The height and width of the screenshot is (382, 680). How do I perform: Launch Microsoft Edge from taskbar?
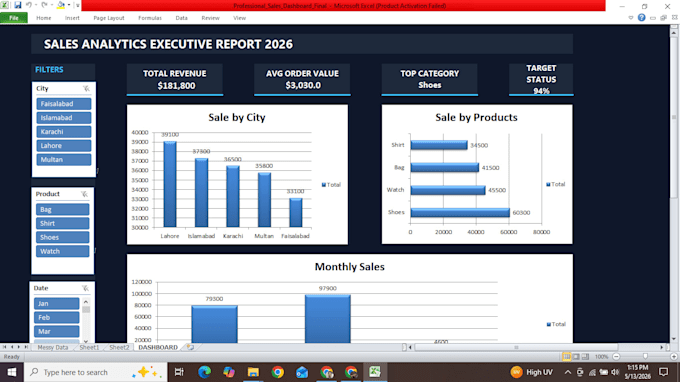(204, 372)
